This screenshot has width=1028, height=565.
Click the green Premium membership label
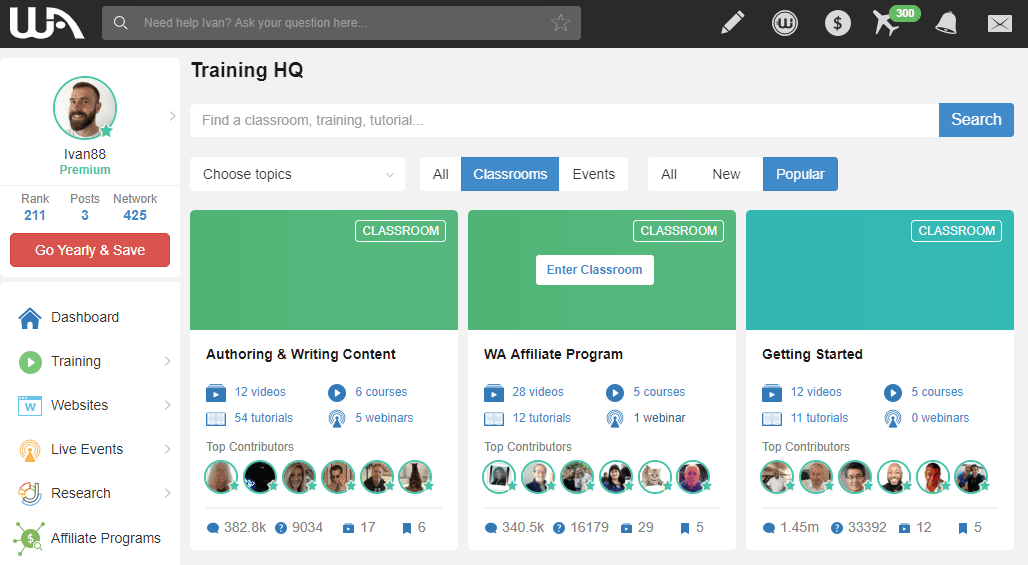pyautogui.click(x=85, y=170)
